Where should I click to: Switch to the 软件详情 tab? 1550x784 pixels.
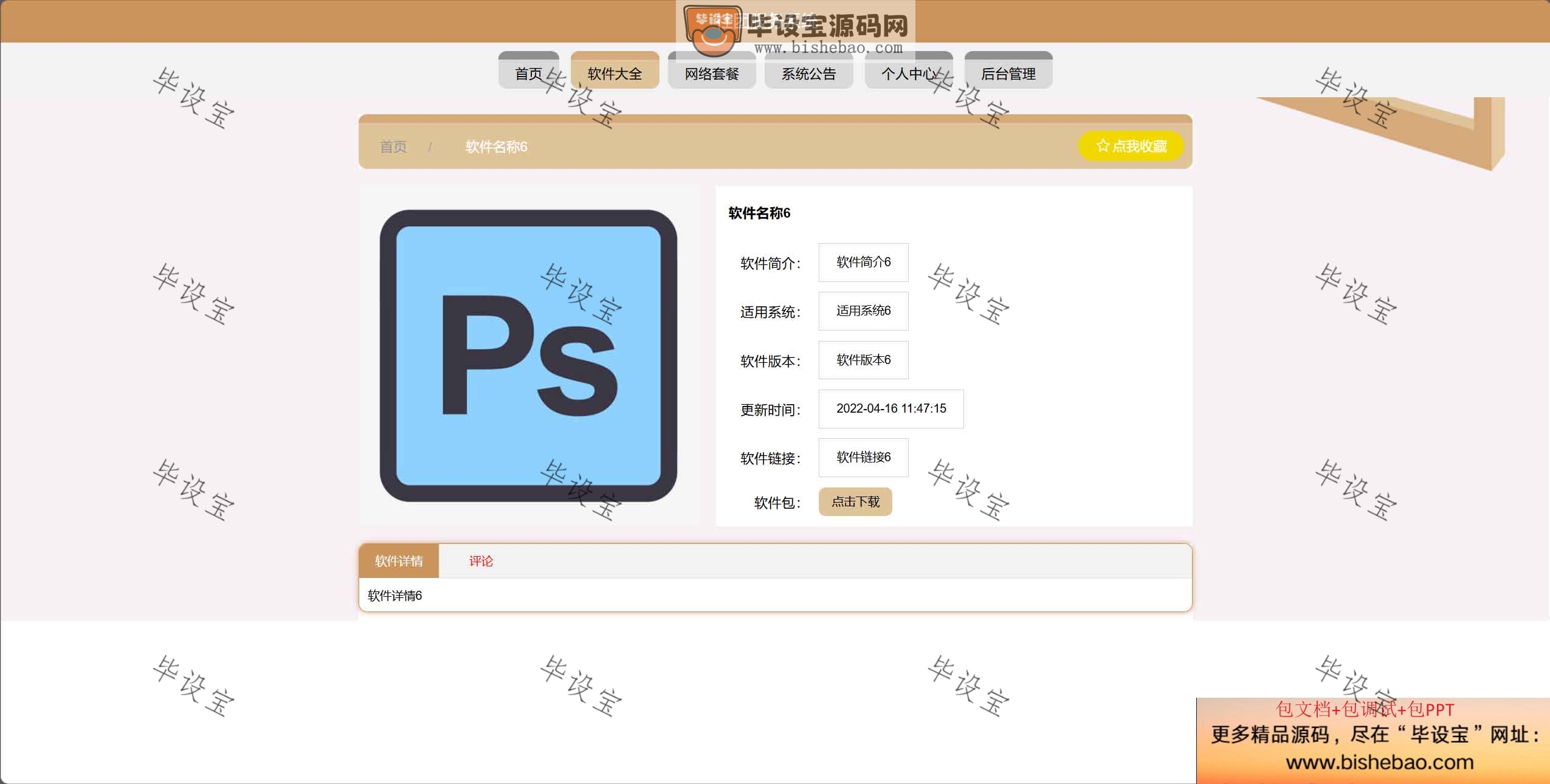[x=399, y=561]
